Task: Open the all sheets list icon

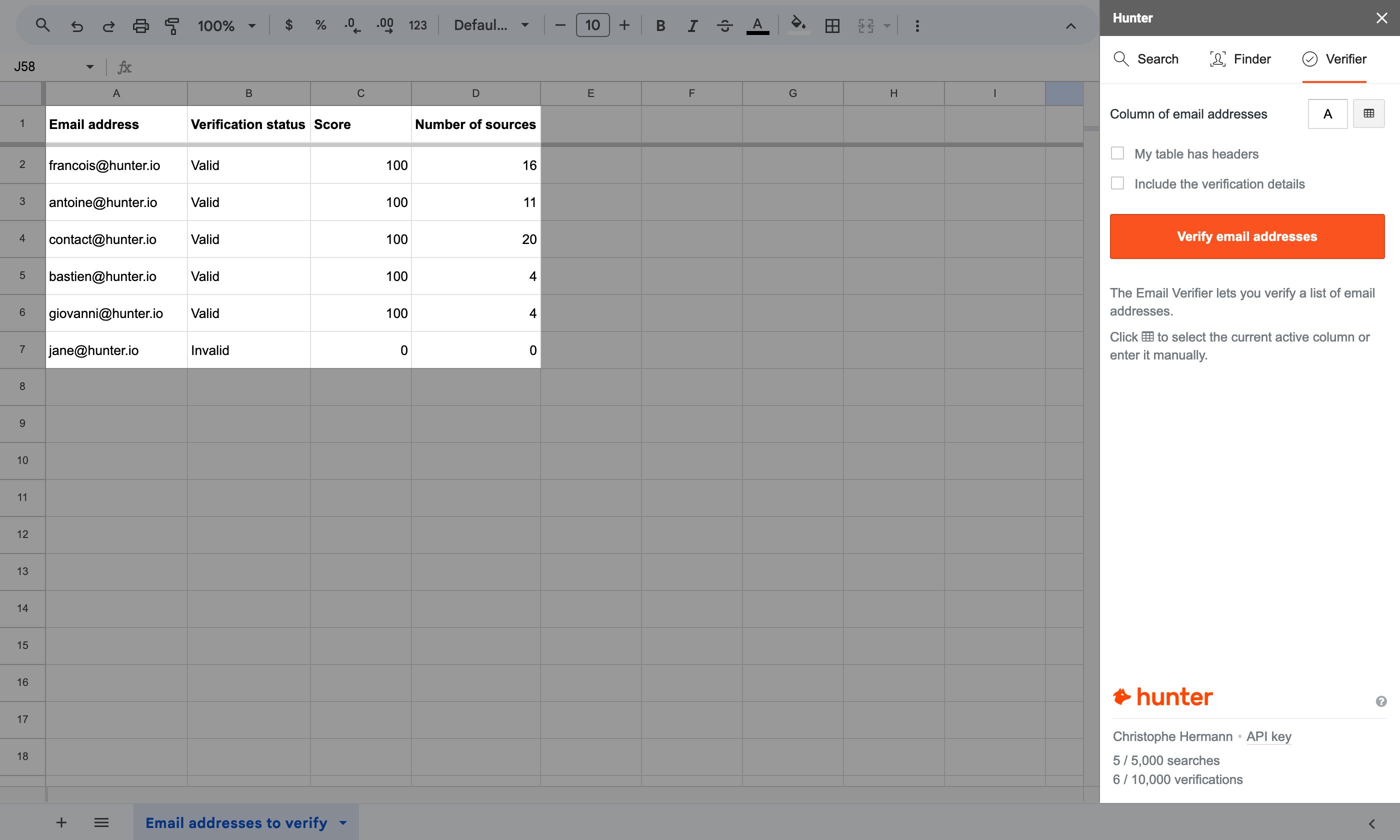Action: tap(101, 822)
